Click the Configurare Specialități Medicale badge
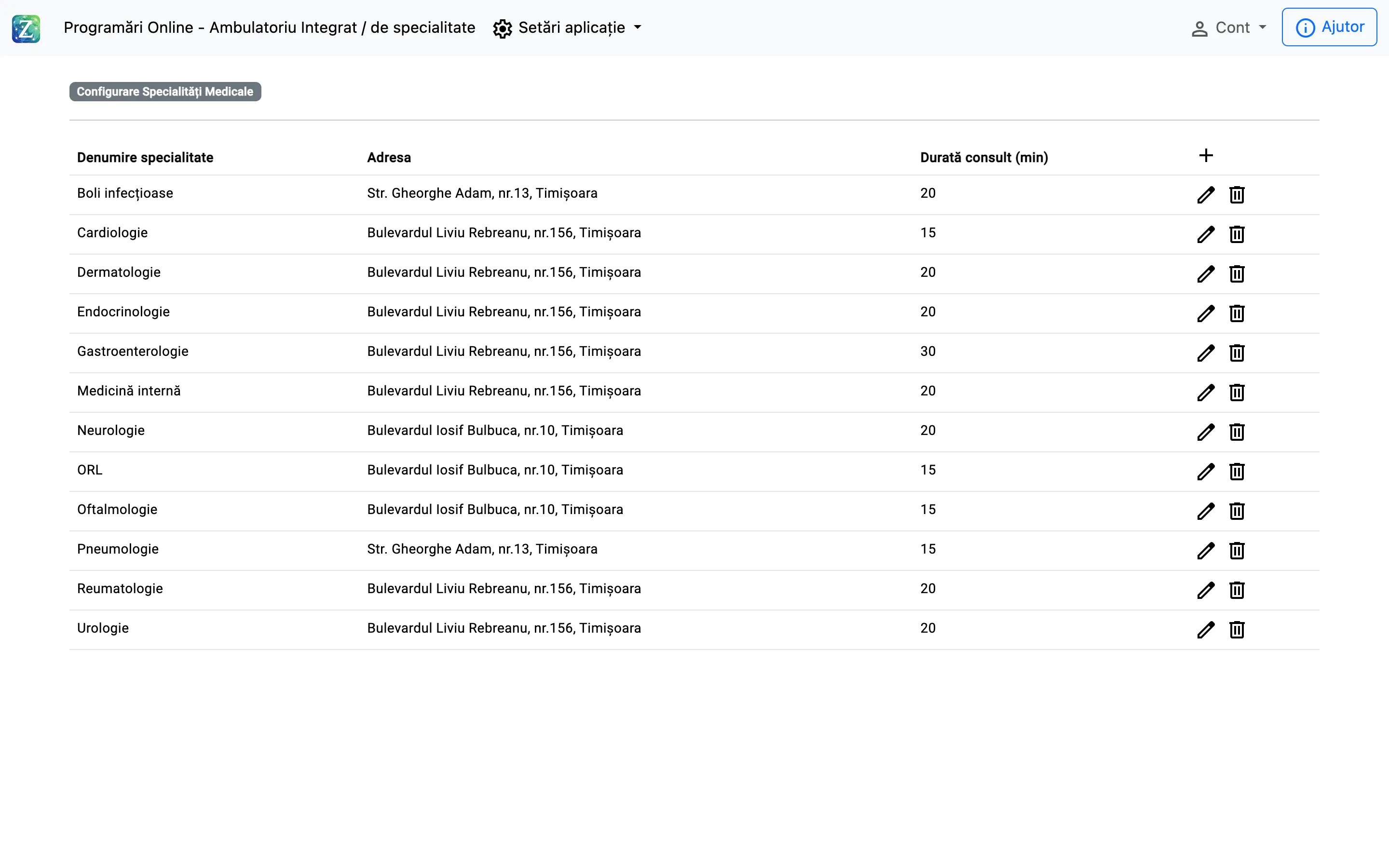 point(165,92)
